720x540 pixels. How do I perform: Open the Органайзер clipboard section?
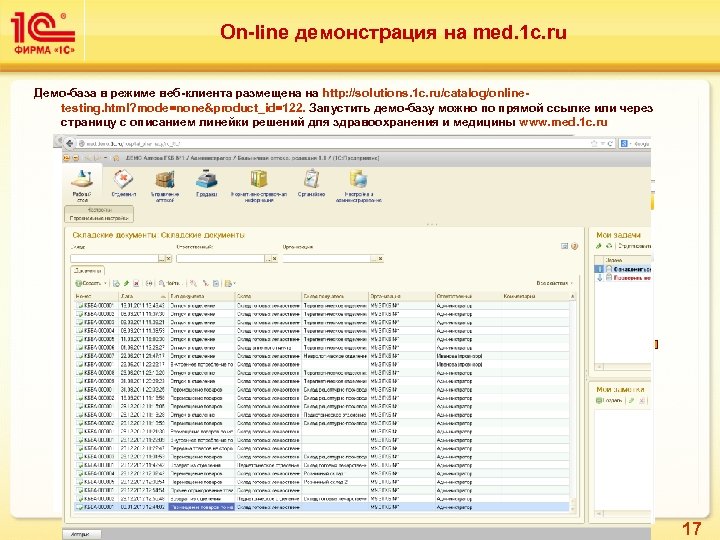[311, 184]
